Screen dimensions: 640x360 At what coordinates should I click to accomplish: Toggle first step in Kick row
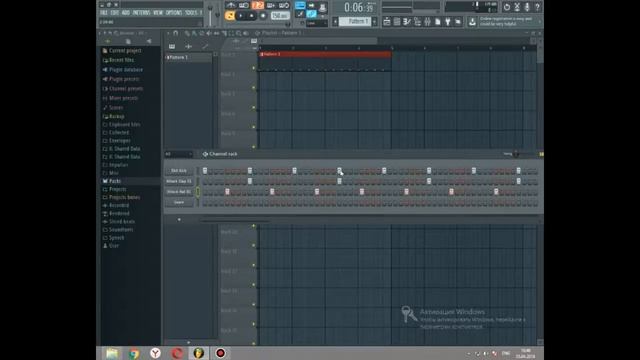tap(205, 171)
